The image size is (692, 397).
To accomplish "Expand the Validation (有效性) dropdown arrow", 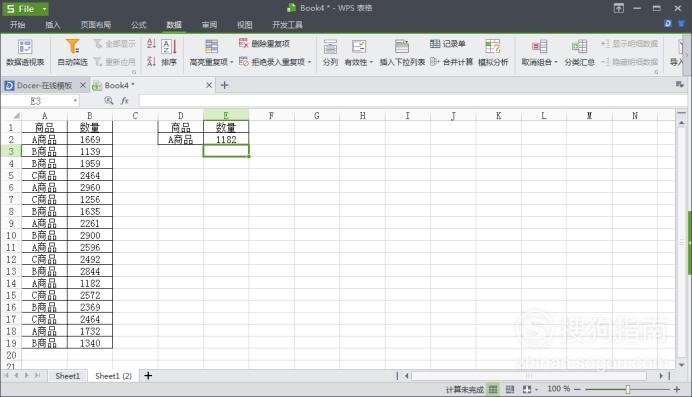I will pos(371,62).
